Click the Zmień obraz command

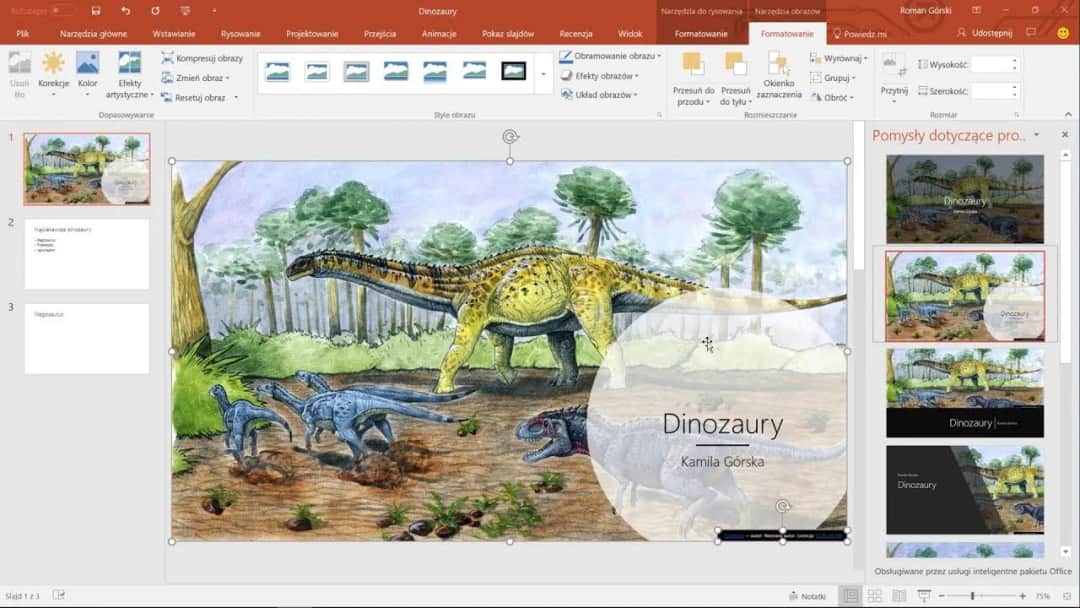[x=197, y=78]
